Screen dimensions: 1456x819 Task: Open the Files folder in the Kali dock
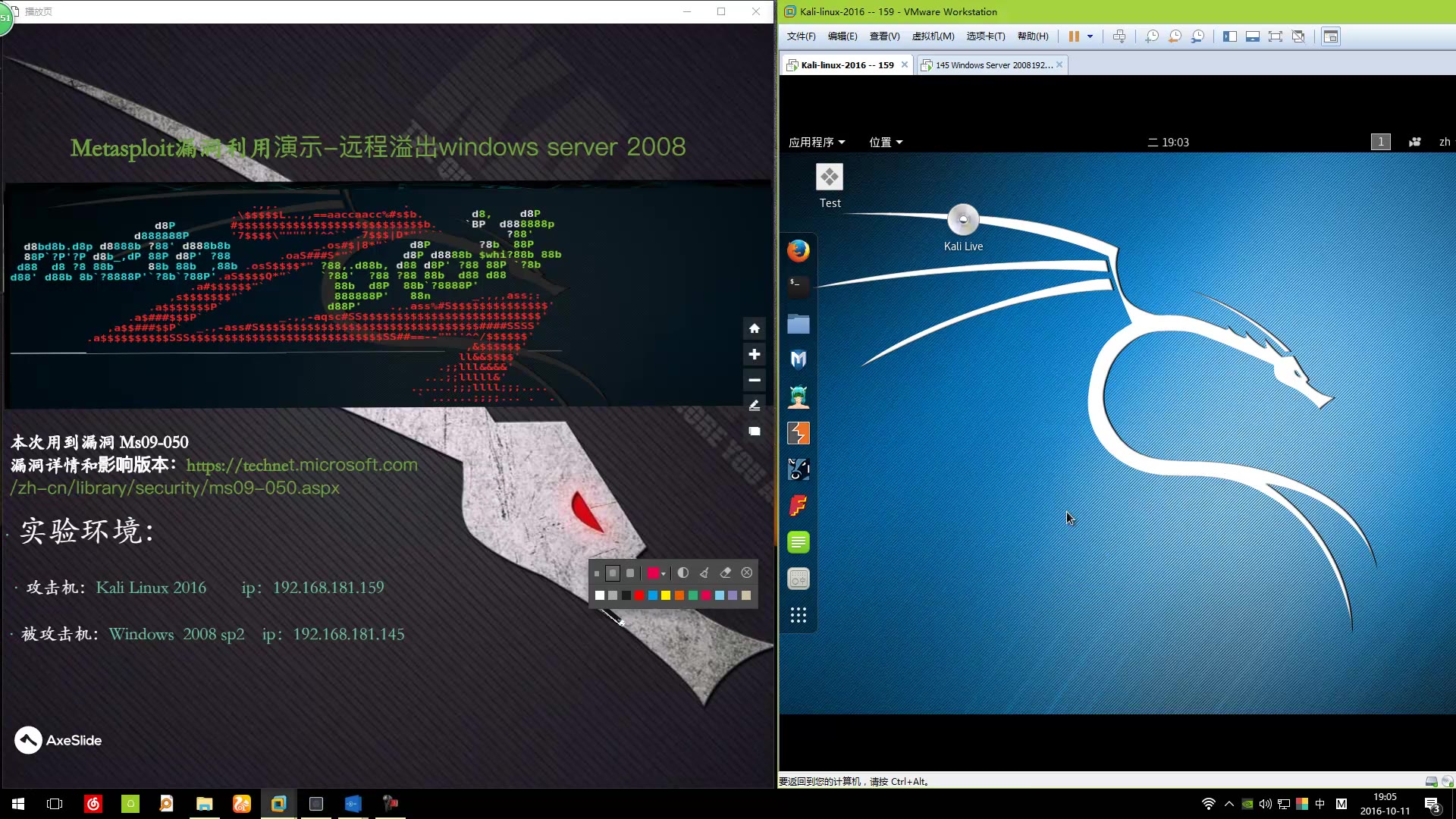pyautogui.click(x=798, y=324)
